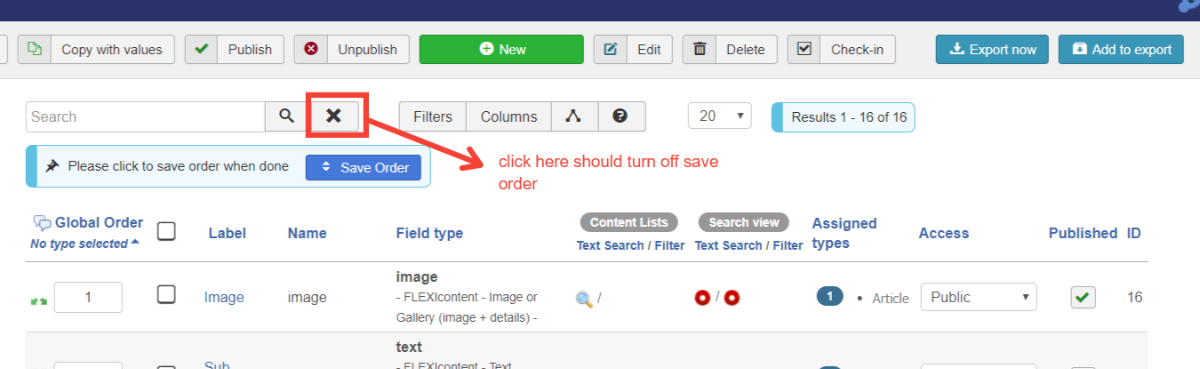Open the Image field label link
This screenshot has width=1200, height=369.
(x=224, y=297)
